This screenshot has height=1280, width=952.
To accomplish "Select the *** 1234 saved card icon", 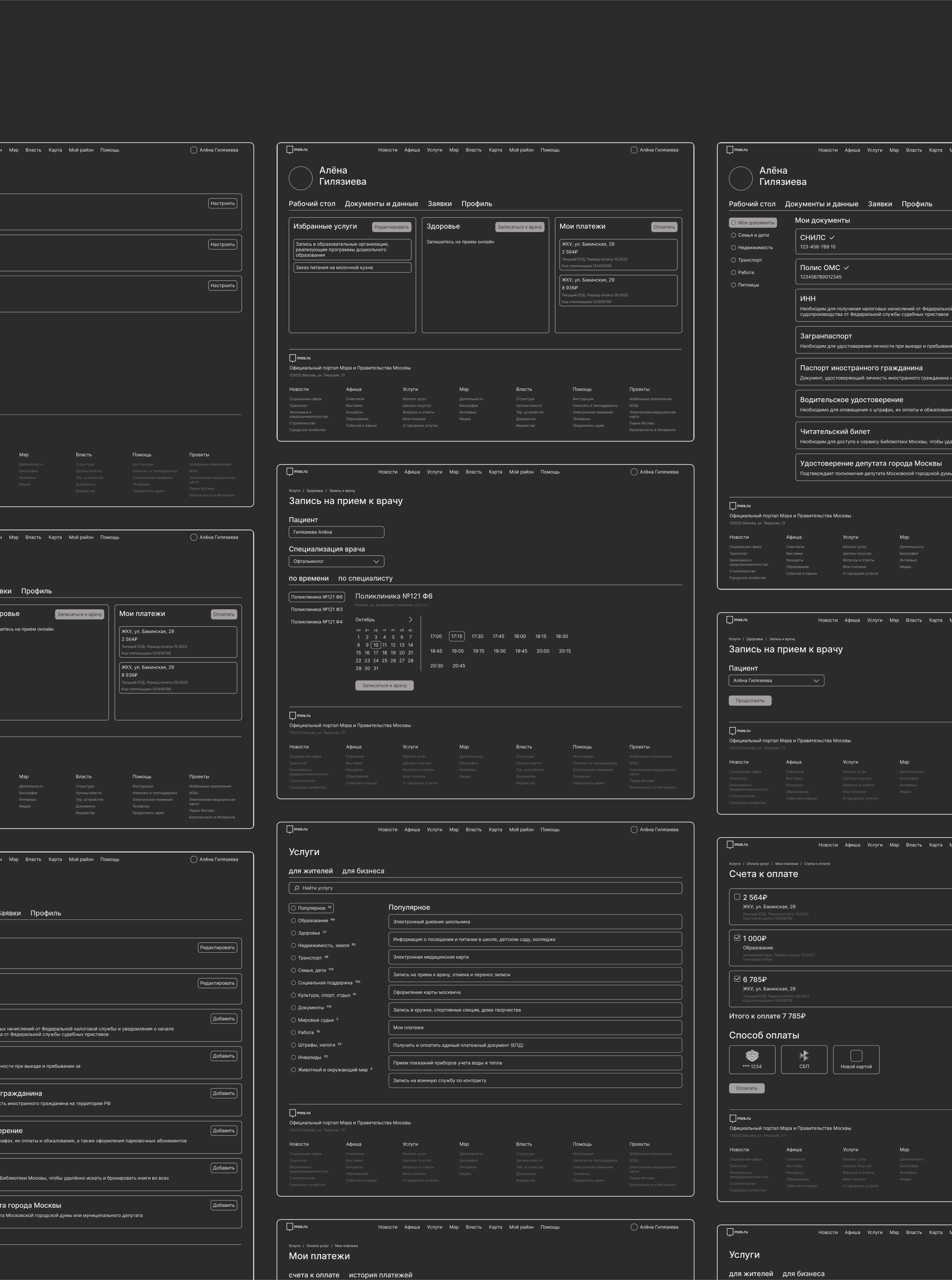I will point(752,1055).
